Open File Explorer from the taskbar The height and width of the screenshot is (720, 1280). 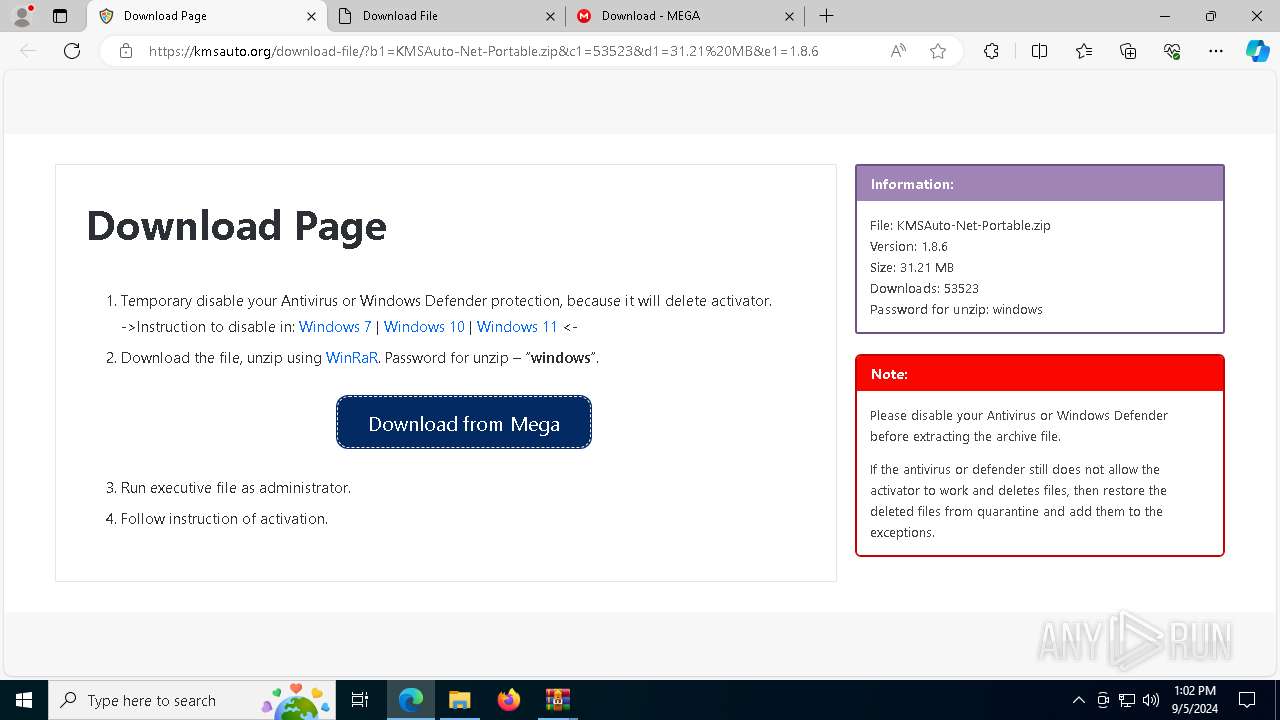(x=459, y=700)
